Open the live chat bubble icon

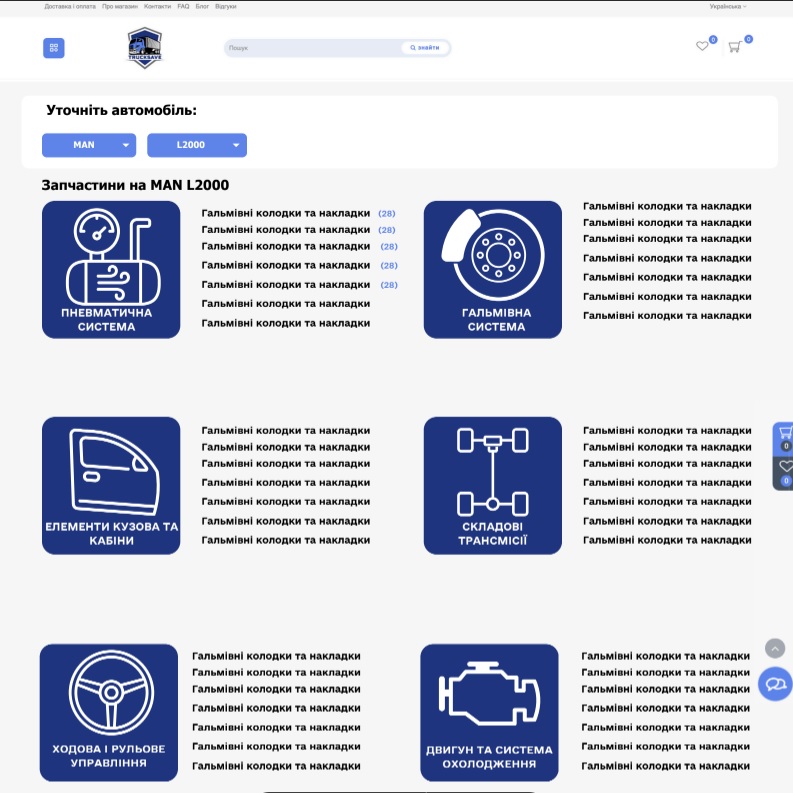[x=775, y=685]
